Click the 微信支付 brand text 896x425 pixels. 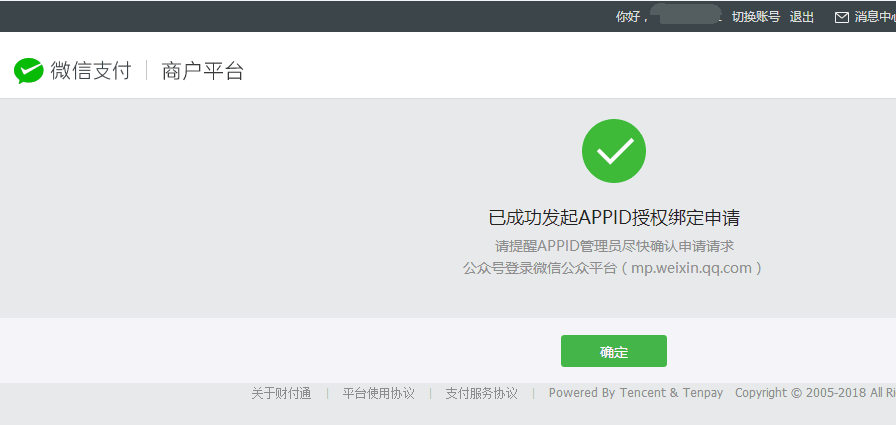click(91, 70)
